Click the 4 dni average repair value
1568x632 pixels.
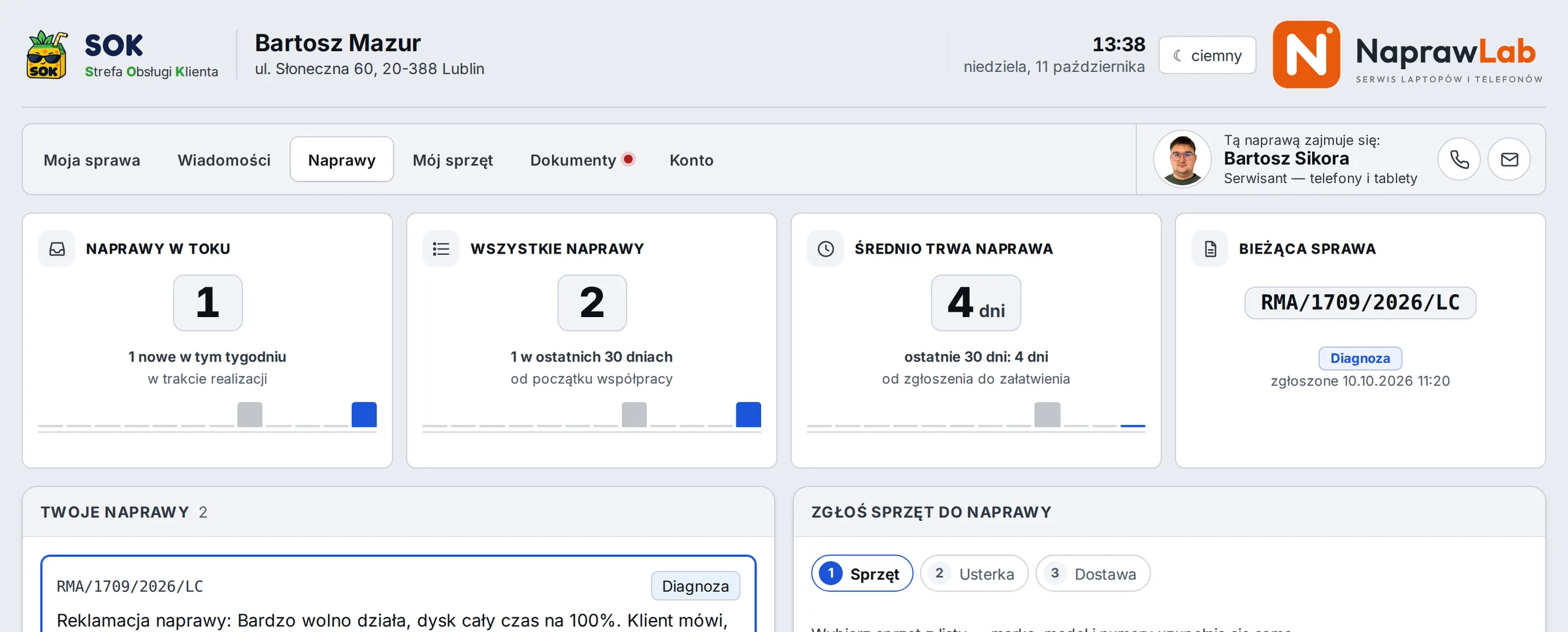[976, 303]
